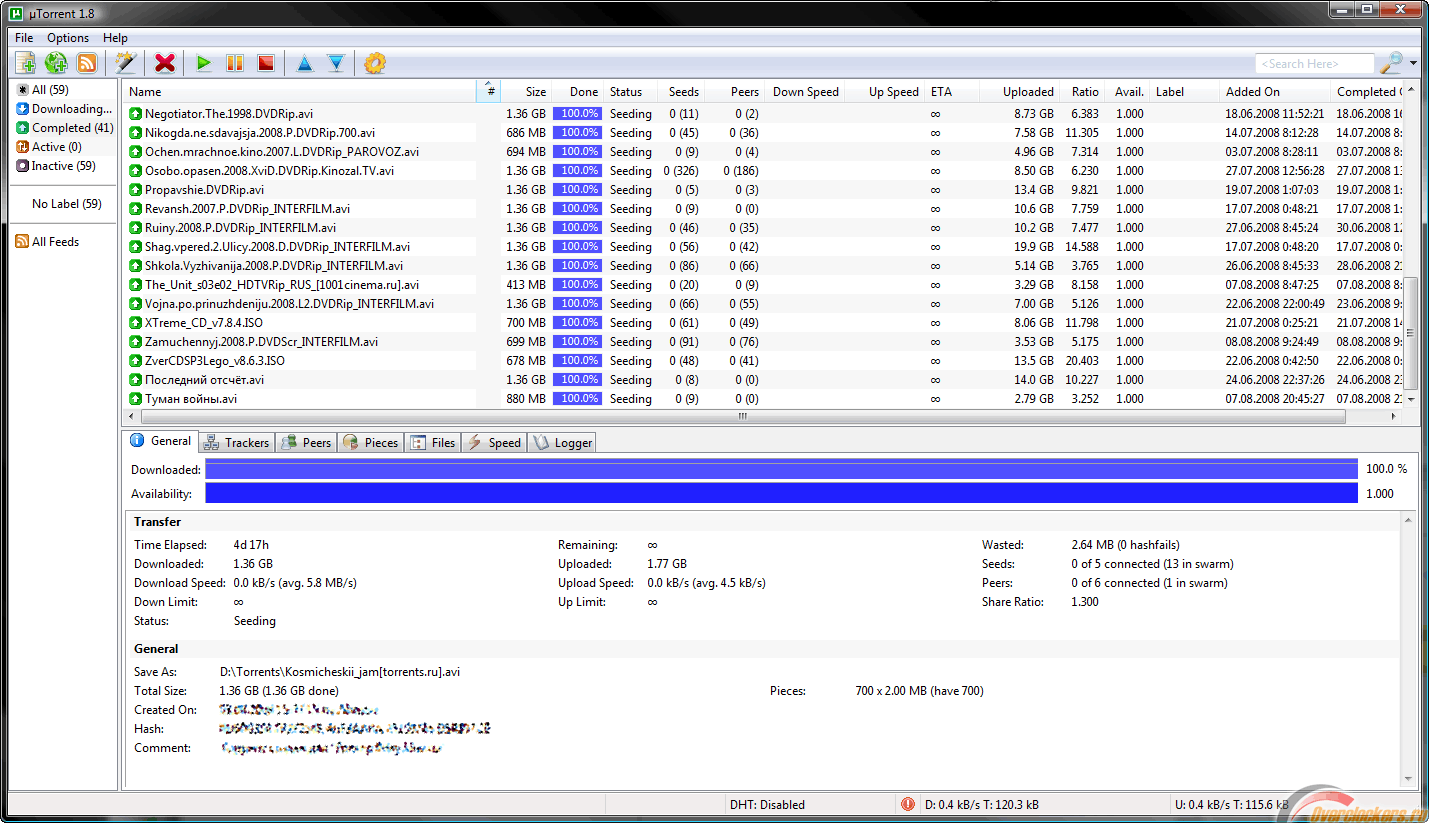This screenshot has width=1429, height=823.
Task: Expand the All Feeds sidebar item
Action: (x=56, y=241)
